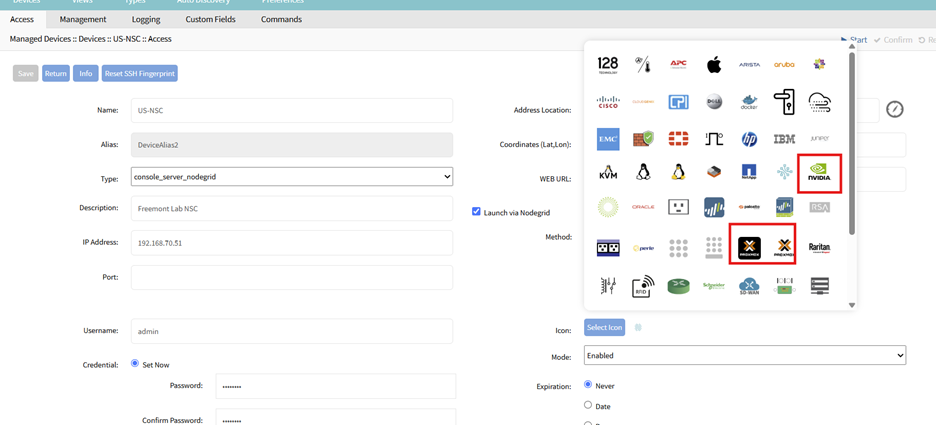This screenshot has height=425, width=936.
Task: Choose the Dell round logo icon
Action: [x=714, y=101]
